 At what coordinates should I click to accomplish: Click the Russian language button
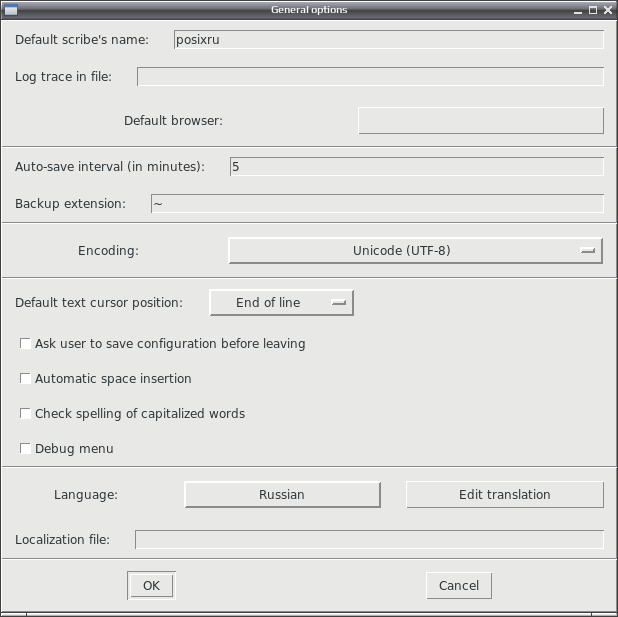pos(283,494)
